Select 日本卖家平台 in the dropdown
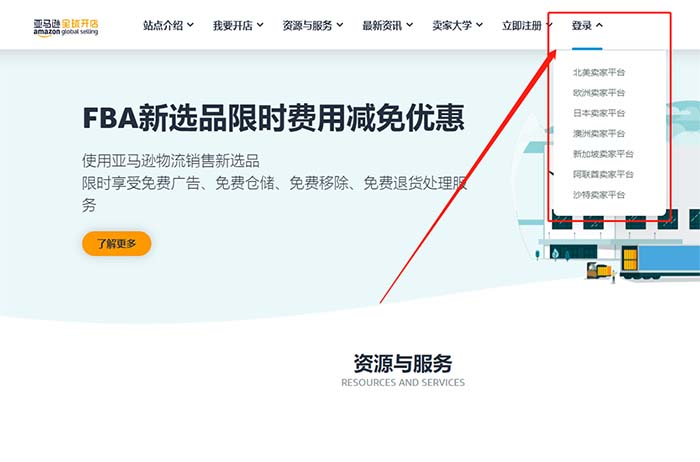 pos(599,113)
